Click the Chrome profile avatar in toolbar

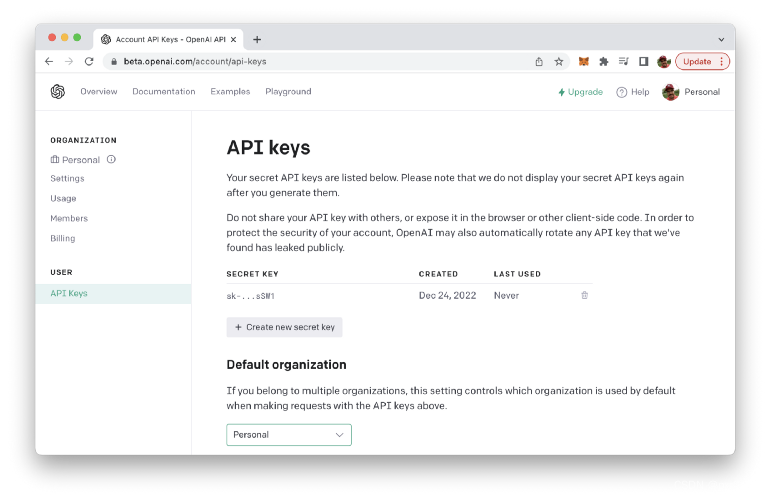coord(664,61)
